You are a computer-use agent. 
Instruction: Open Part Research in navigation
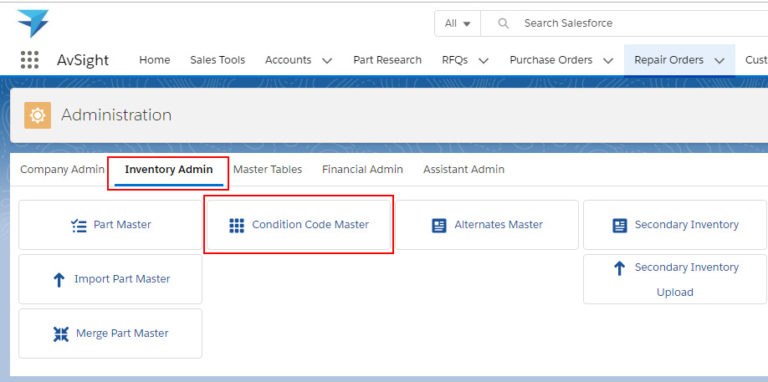point(387,60)
